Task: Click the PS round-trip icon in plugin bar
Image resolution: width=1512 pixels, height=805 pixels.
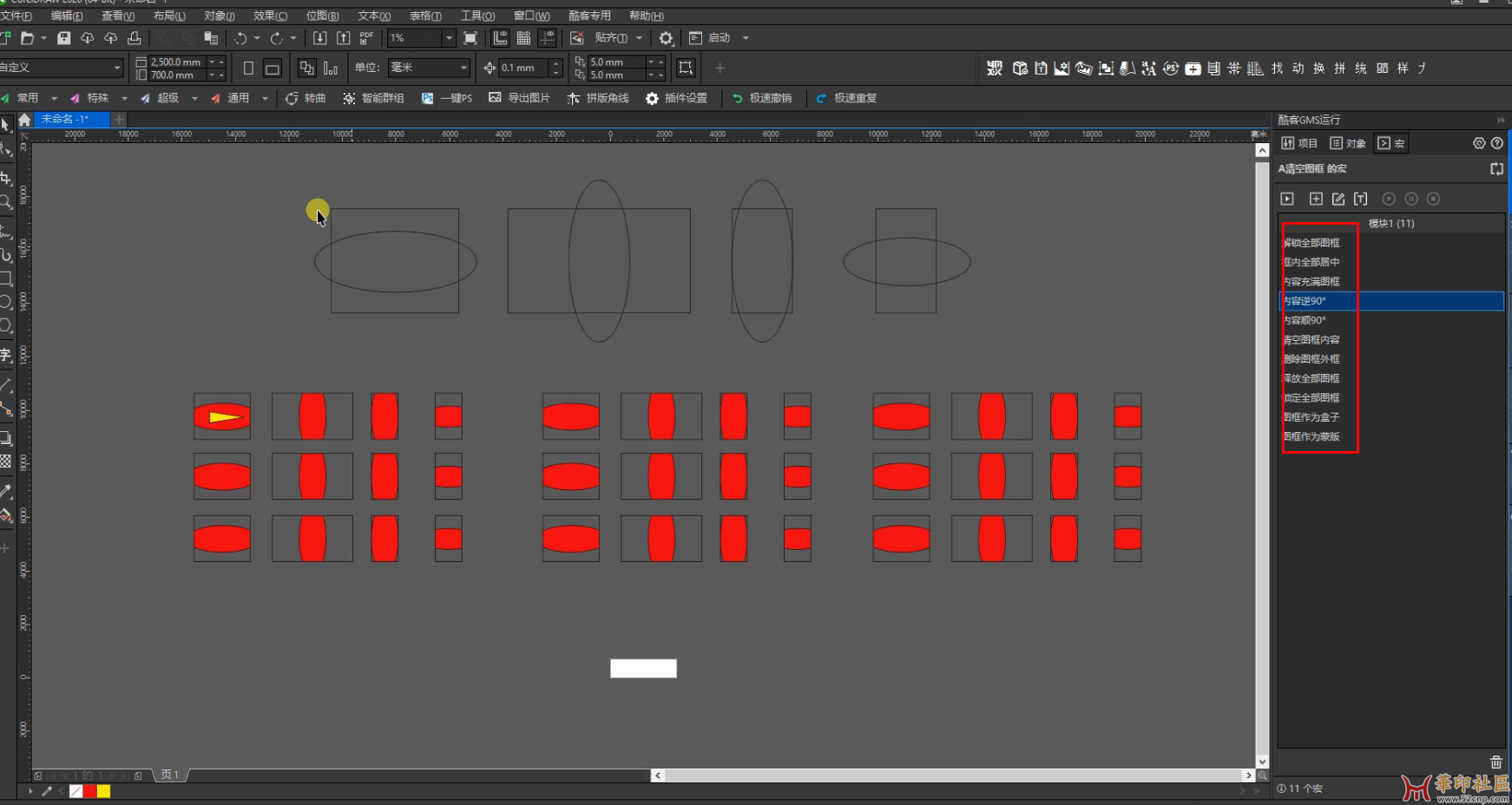Action: coord(1171,68)
